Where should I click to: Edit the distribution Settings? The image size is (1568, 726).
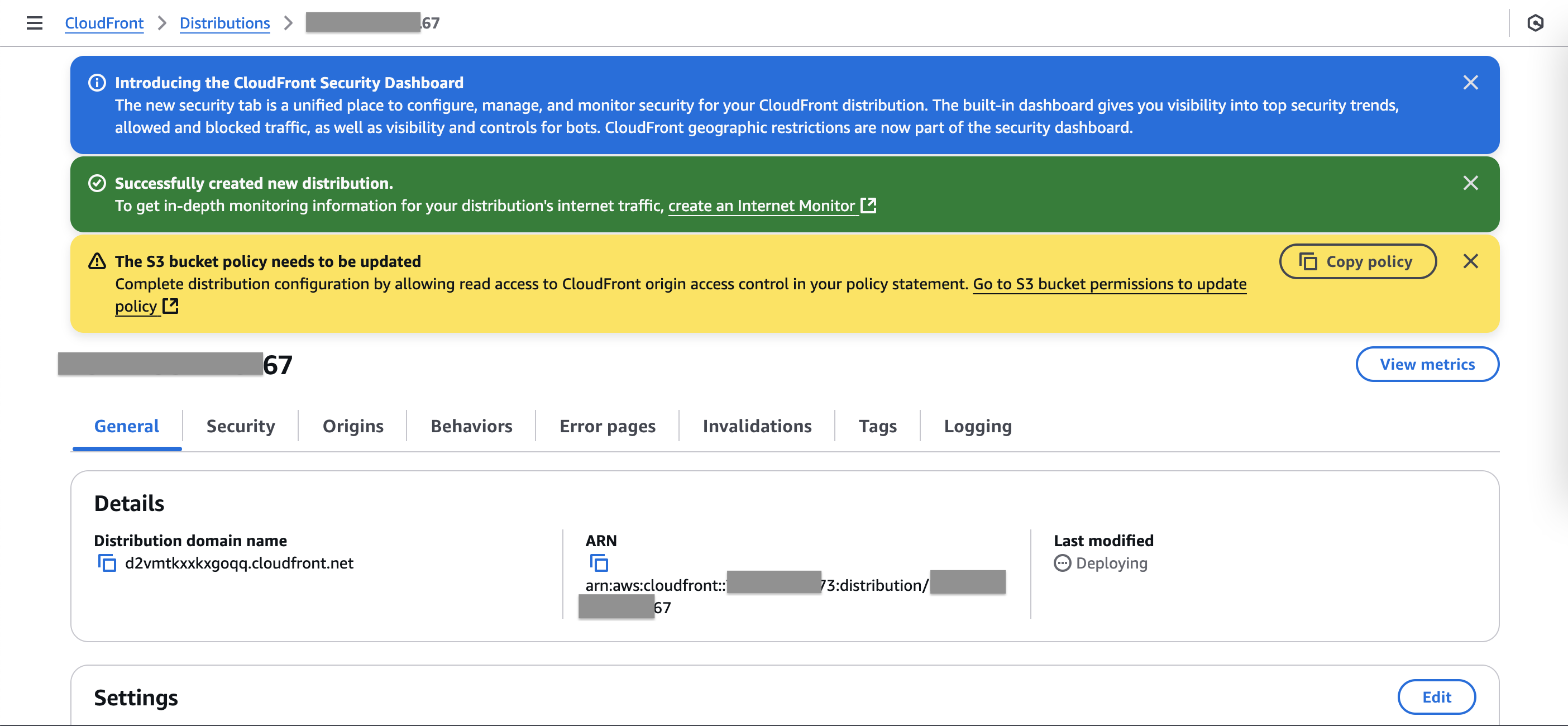click(1436, 697)
